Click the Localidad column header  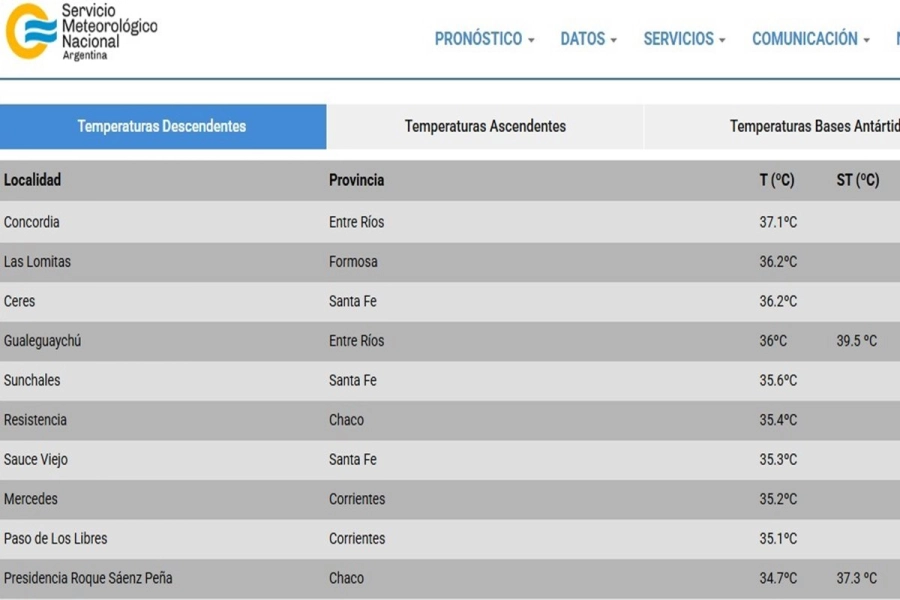point(33,180)
